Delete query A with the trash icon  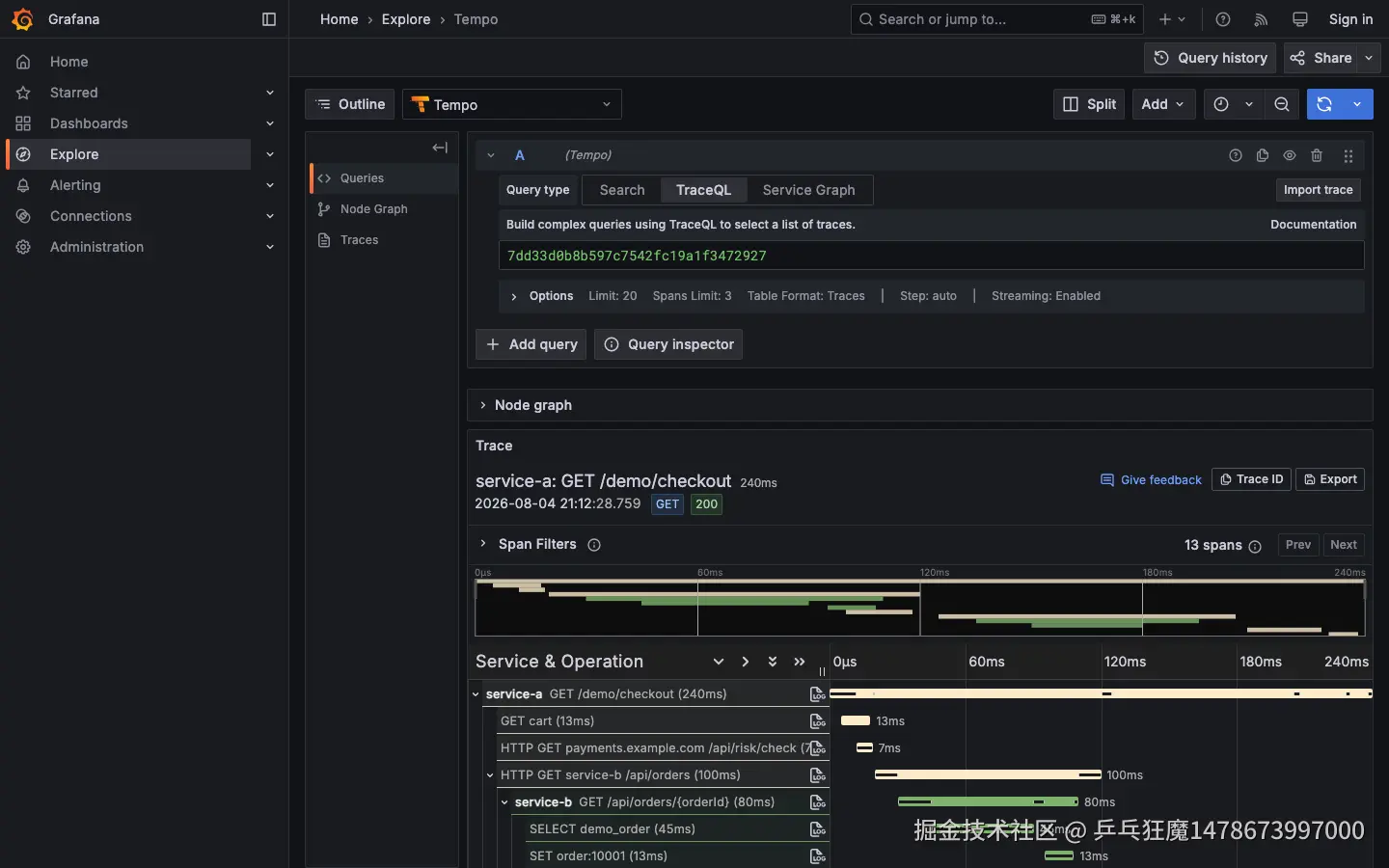[1317, 155]
